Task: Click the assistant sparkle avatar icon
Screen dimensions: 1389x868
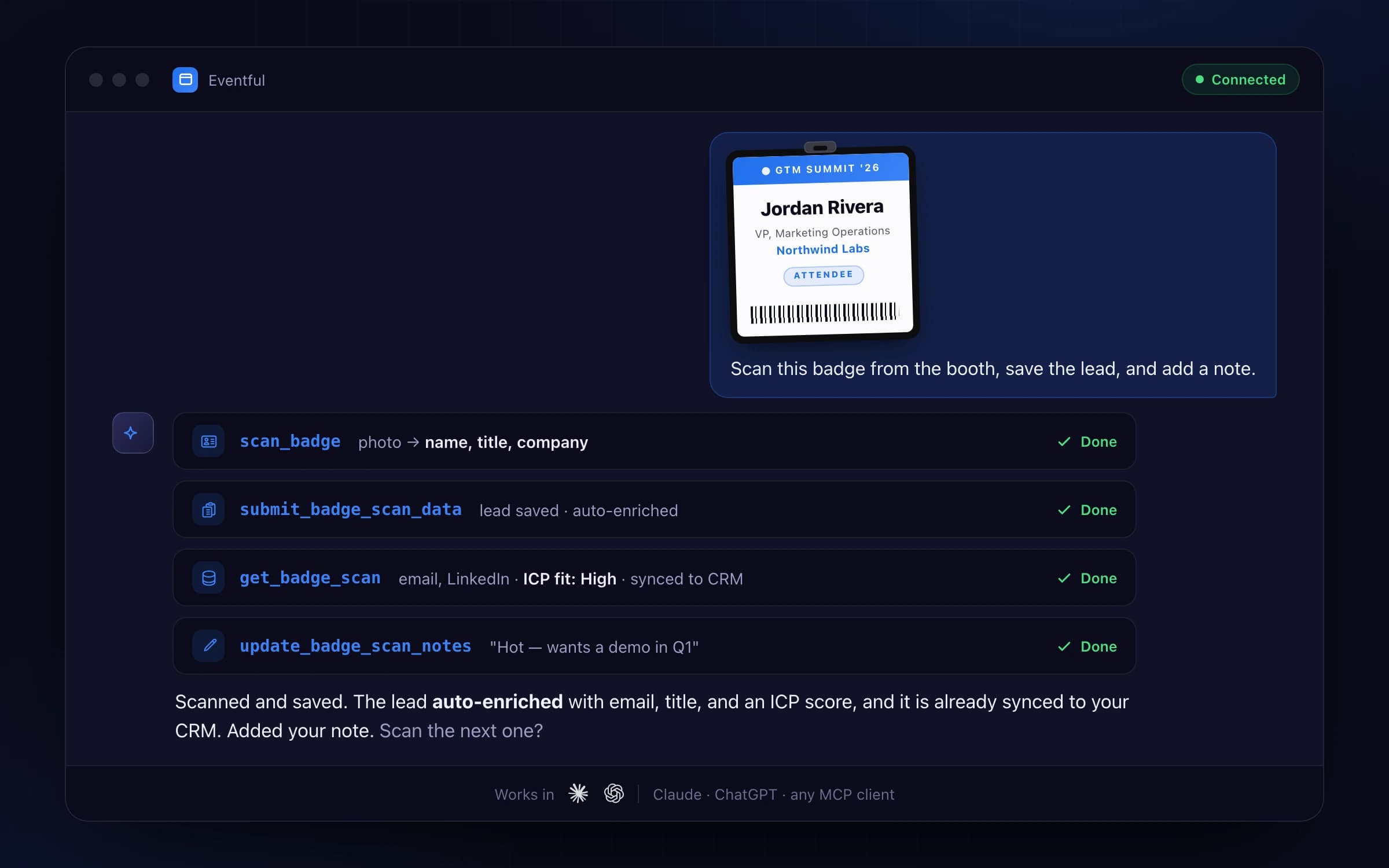Action: (x=133, y=433)
